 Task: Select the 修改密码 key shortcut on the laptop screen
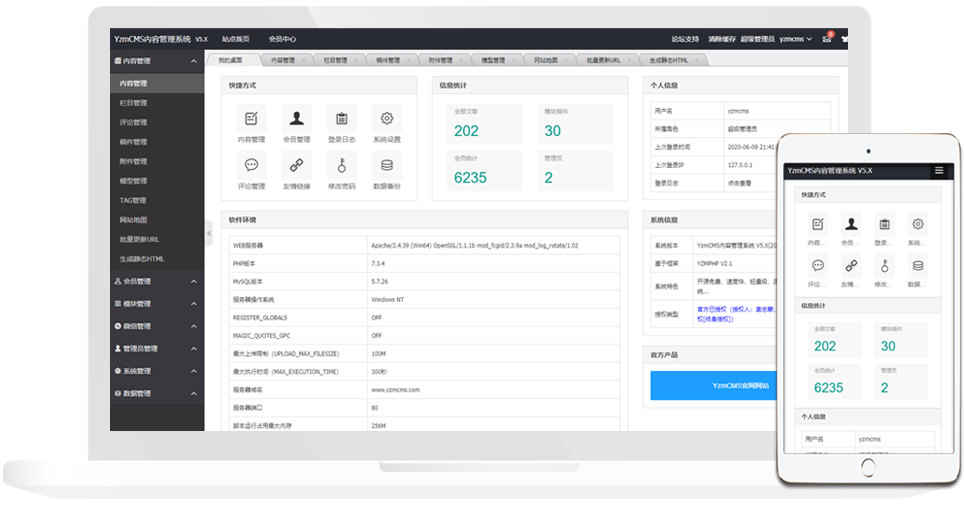click(x=341, y=165)
